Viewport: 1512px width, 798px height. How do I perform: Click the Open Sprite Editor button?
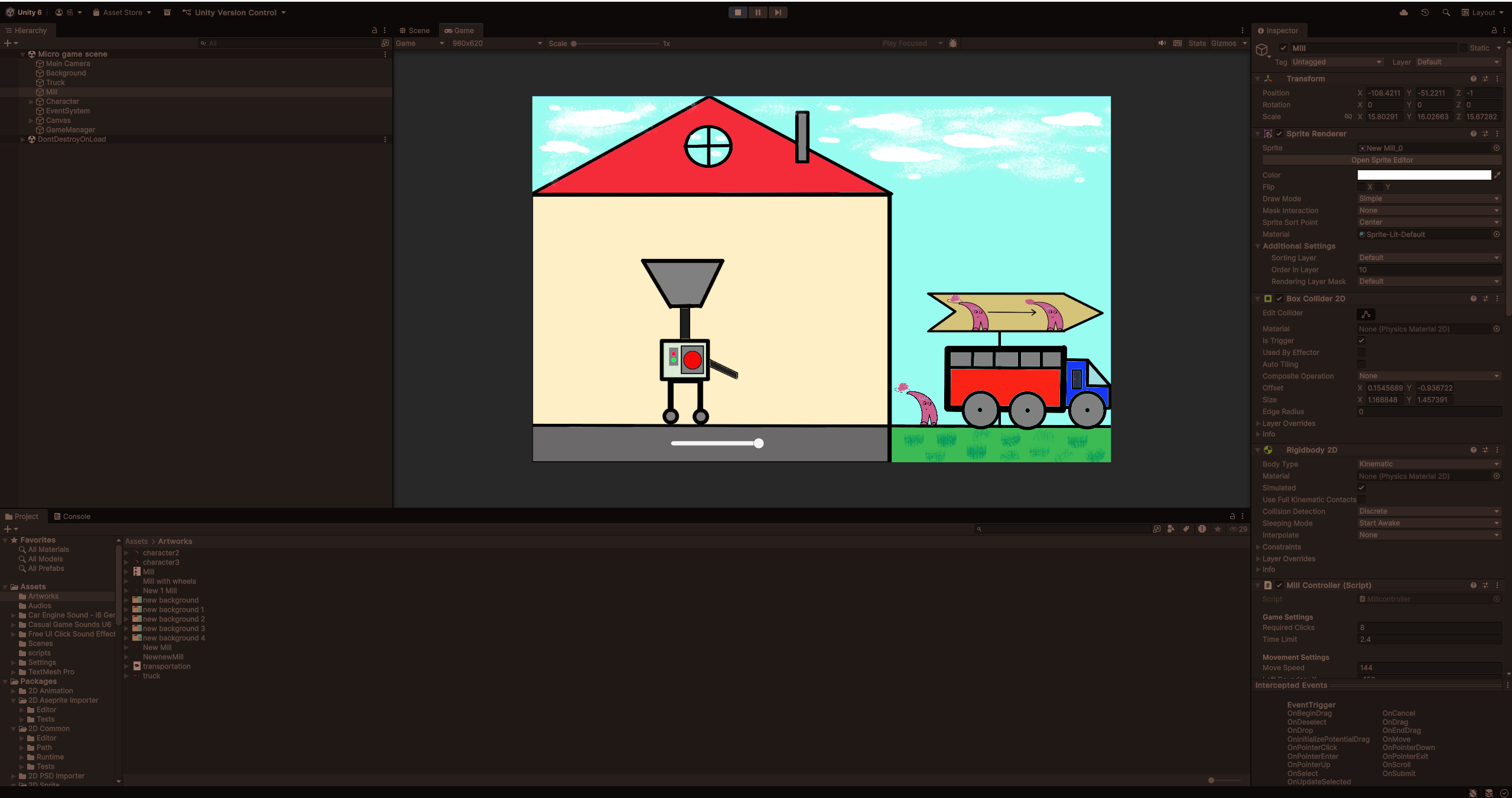[1381, 160]
